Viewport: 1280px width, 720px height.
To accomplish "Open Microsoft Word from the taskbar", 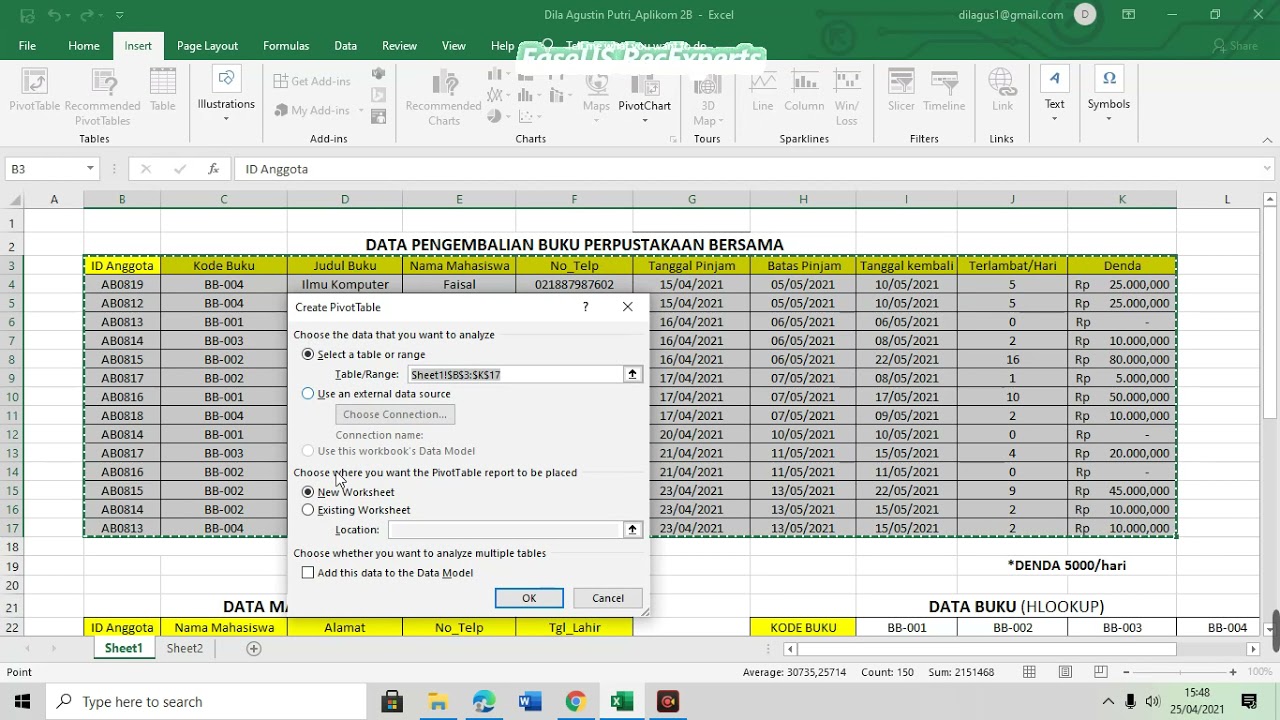I will (530, 702).
